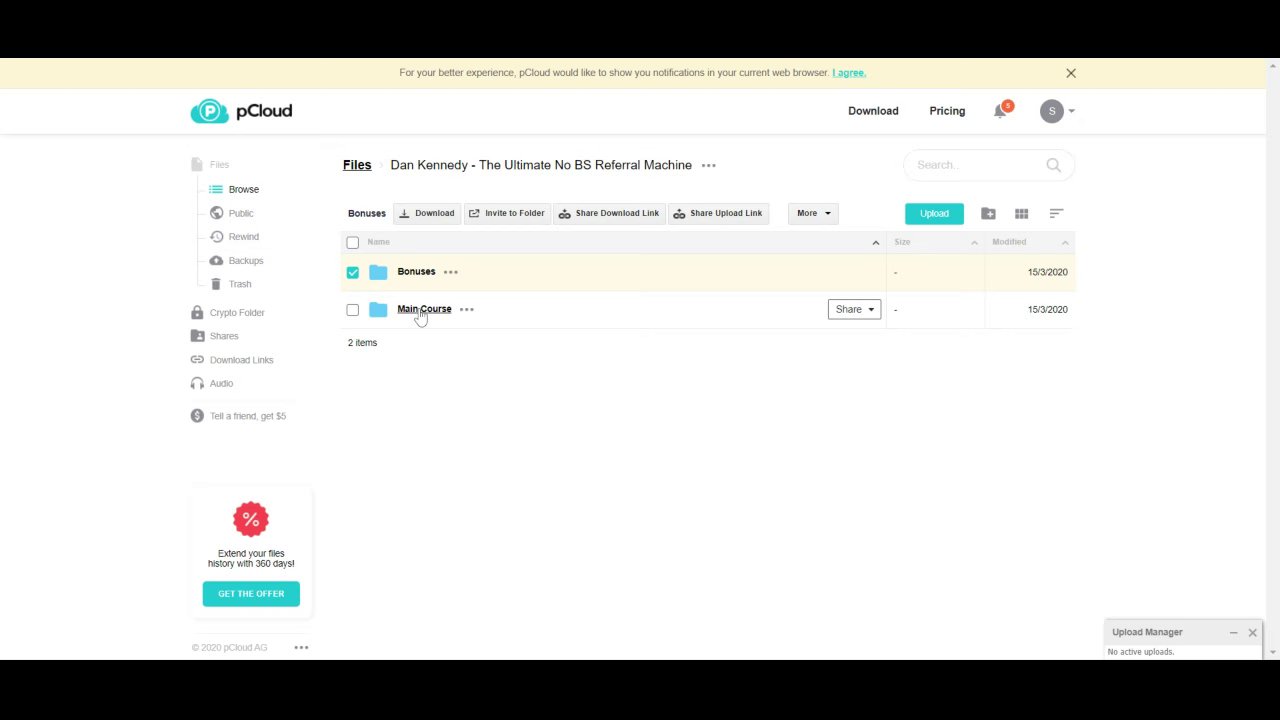Open Download Links in sidebar
Viewport: 1280px width, 720px height.
pyautogui.click(x=232, y=360)
